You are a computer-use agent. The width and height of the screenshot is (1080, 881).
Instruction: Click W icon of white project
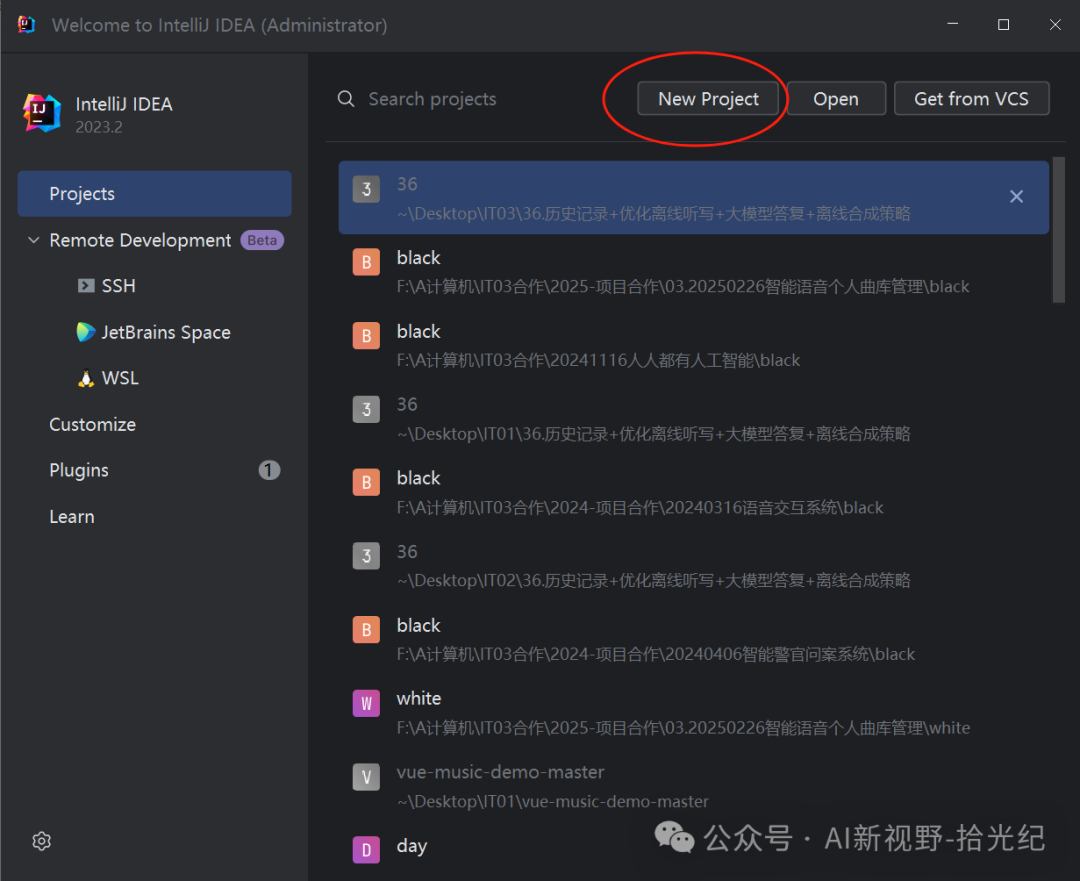[366, 703]
